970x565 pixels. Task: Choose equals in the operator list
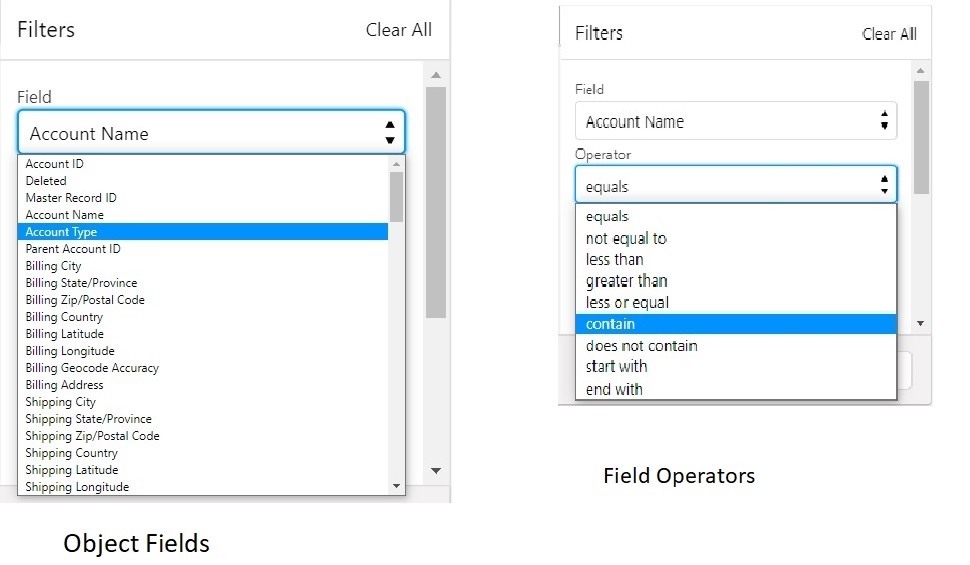[736, 217]
